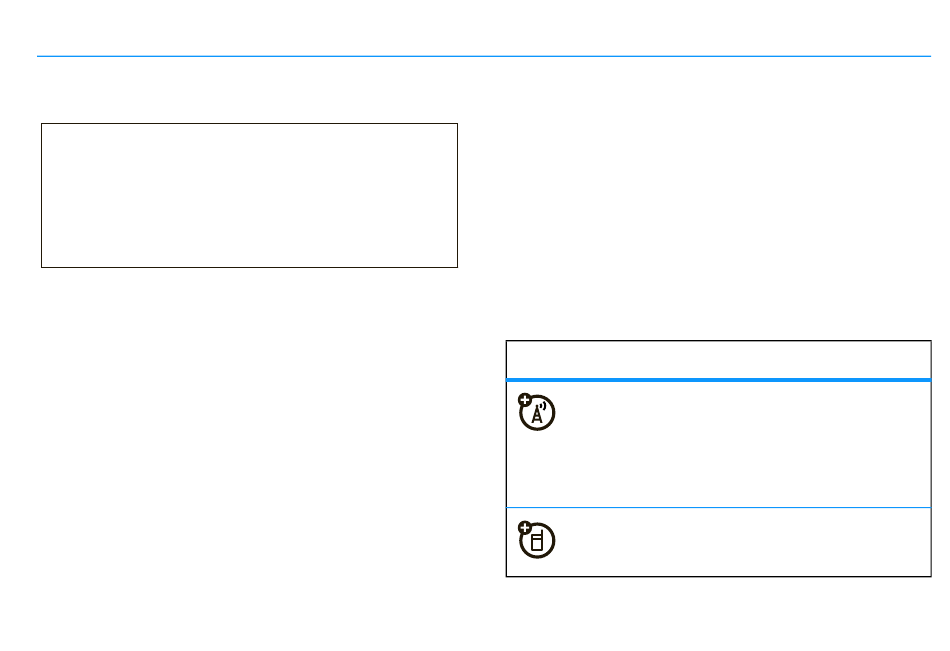The height and width of the screenshot is (651, 950).
Task: Click the mobile phone accessory icon
Action: (537, 539)
